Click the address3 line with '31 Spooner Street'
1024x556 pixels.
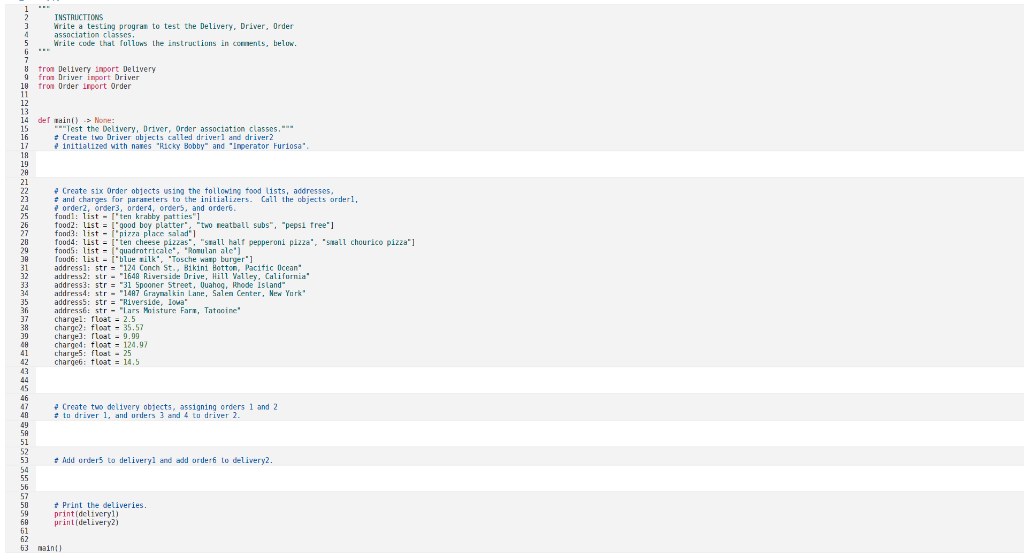pos(170,285)
